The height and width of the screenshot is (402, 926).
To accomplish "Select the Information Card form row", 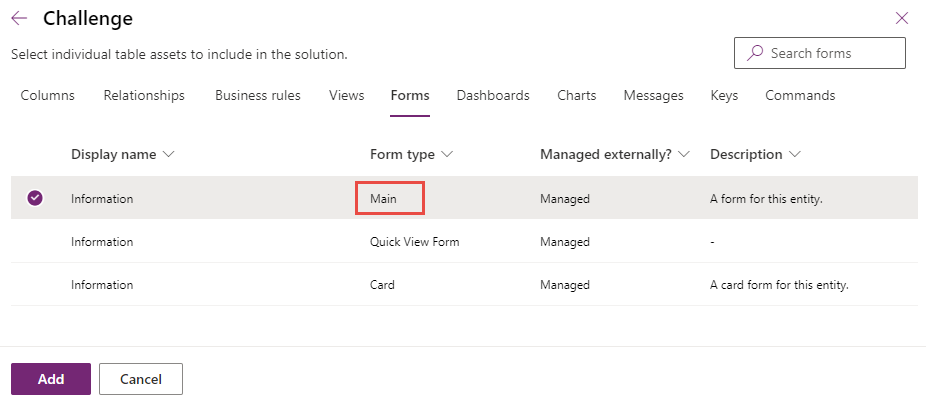I will (x=468, y=285).
